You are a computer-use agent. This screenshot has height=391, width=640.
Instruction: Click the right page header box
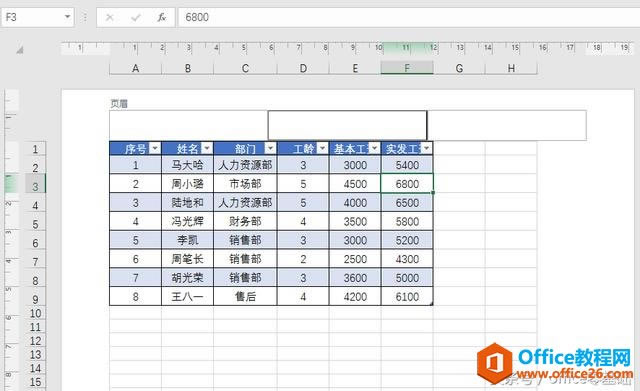(507, 125)
